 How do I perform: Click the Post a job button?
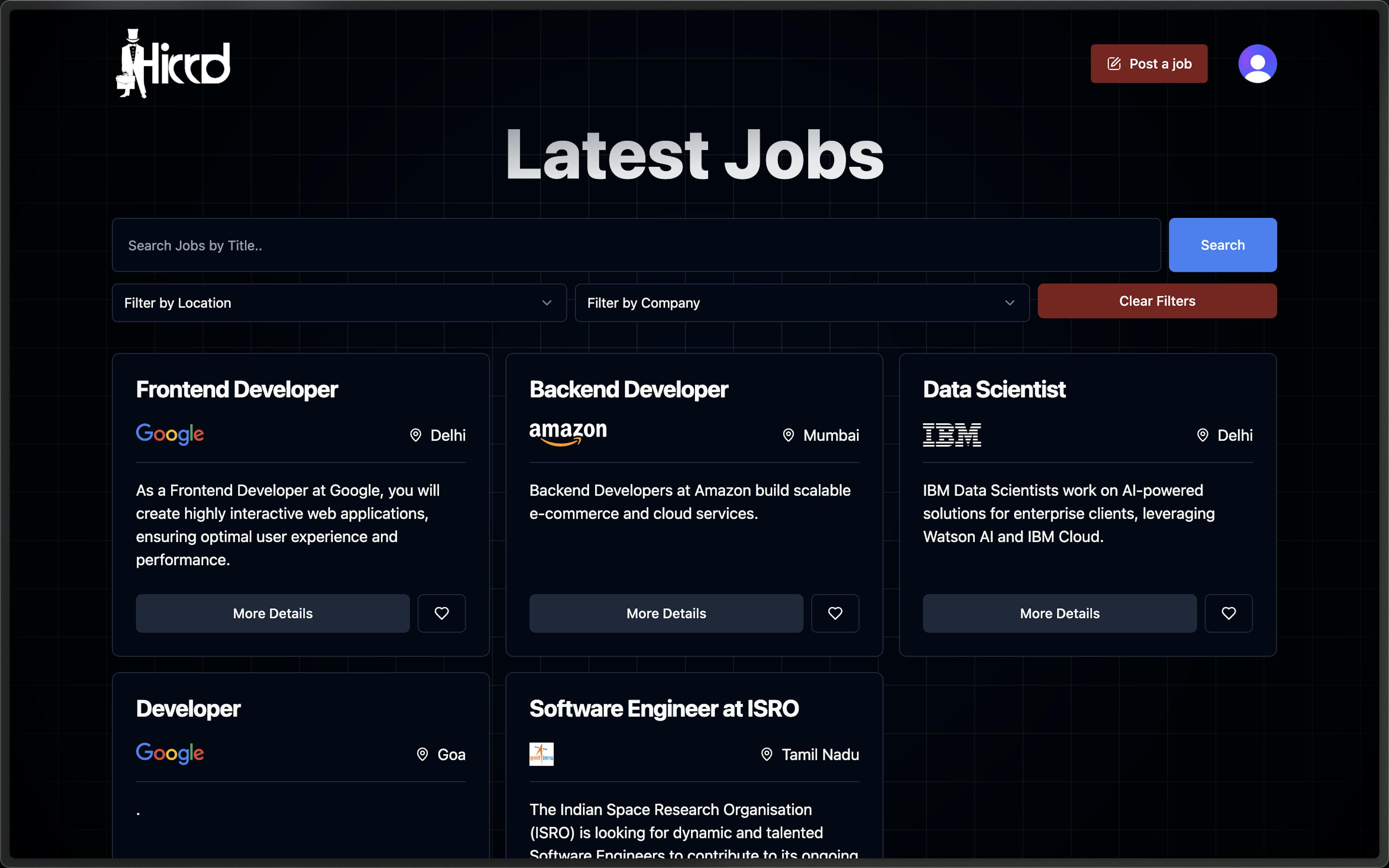pyautogui.click(x=1148, y=64)
